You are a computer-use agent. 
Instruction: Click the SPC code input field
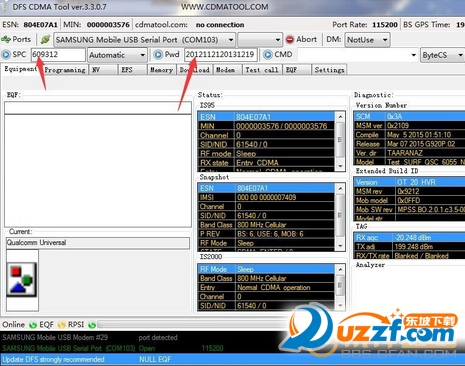coord(58,55)
